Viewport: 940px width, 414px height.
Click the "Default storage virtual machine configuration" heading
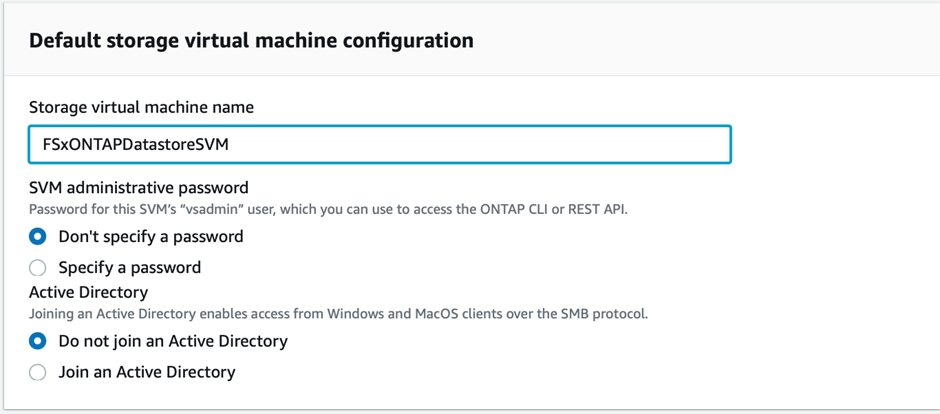click(x=251, y=41)
